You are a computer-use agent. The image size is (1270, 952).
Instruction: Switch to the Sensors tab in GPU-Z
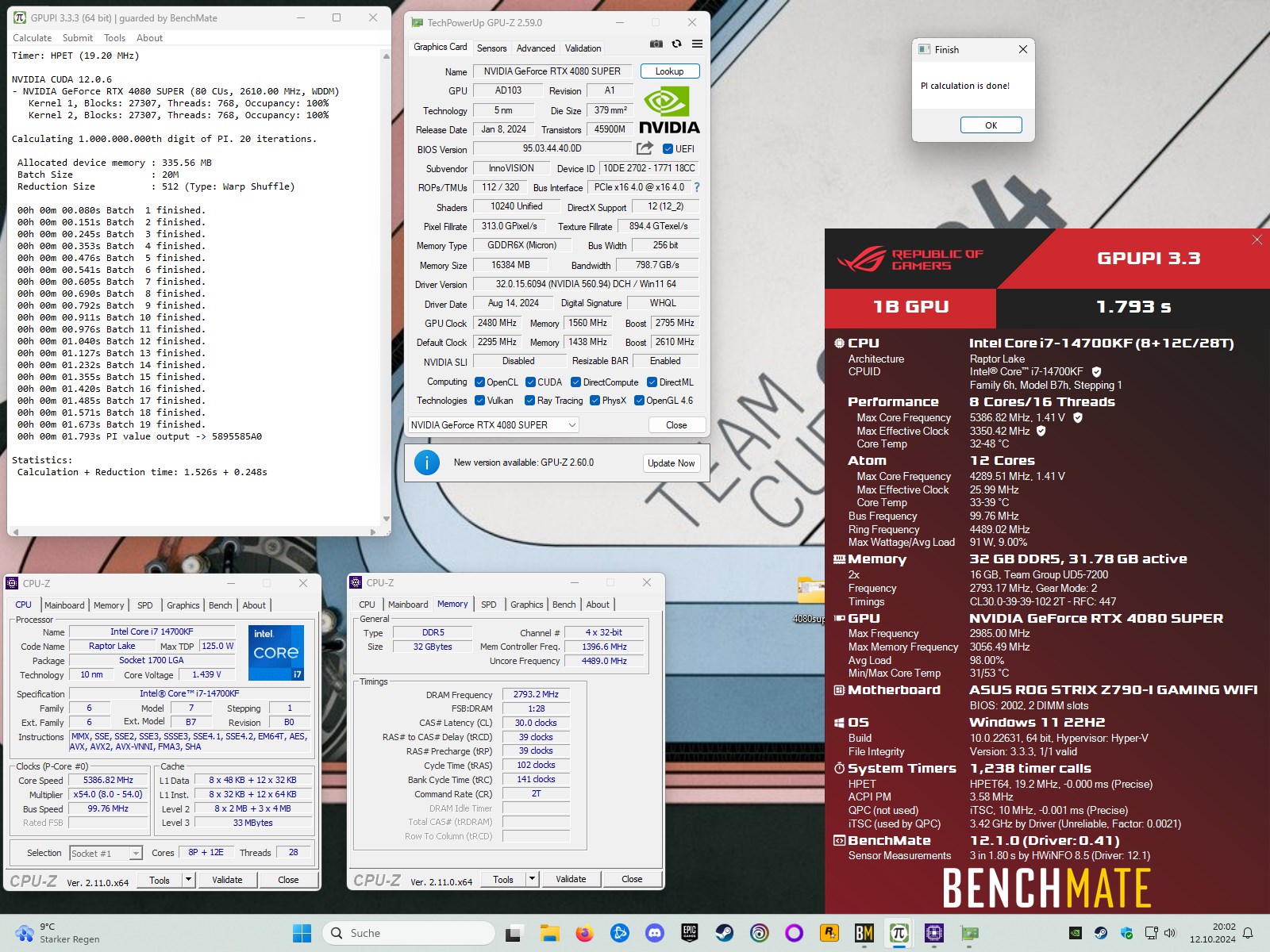pyautogui.click(x=491, y=48)
